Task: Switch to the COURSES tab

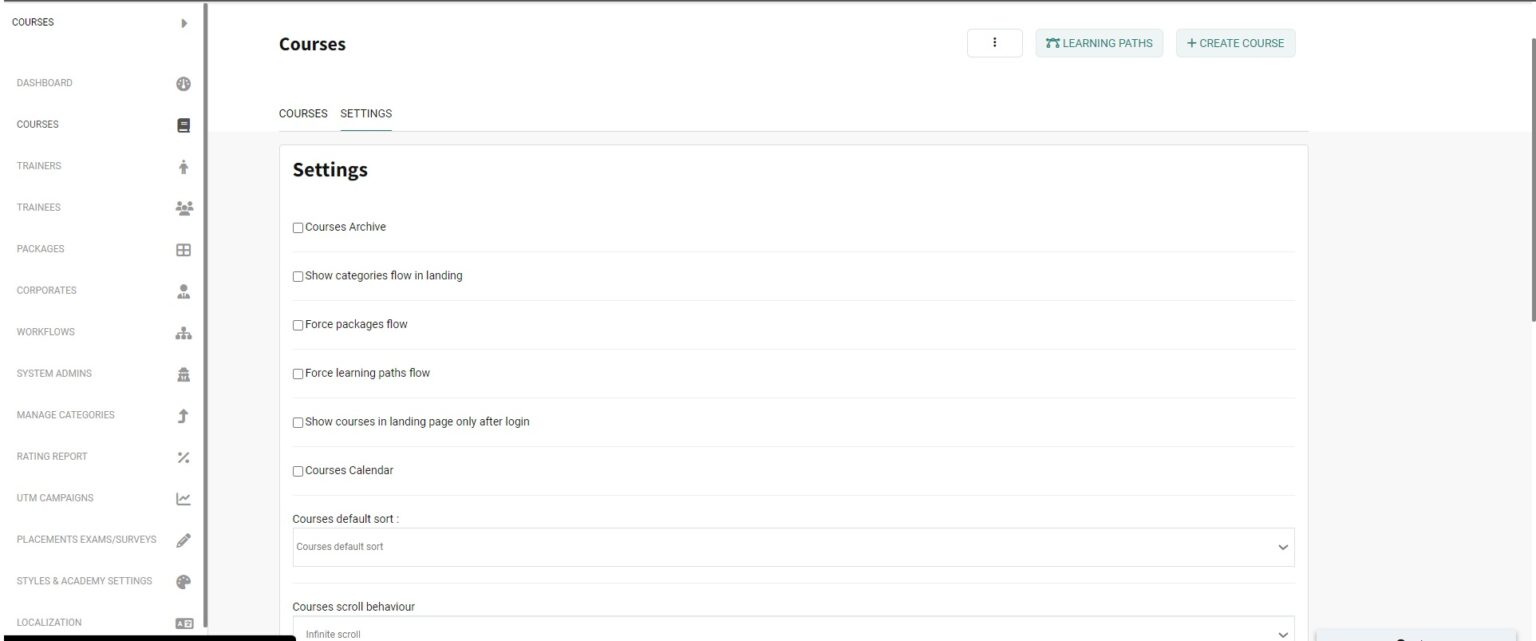Action: coord(302,113)
